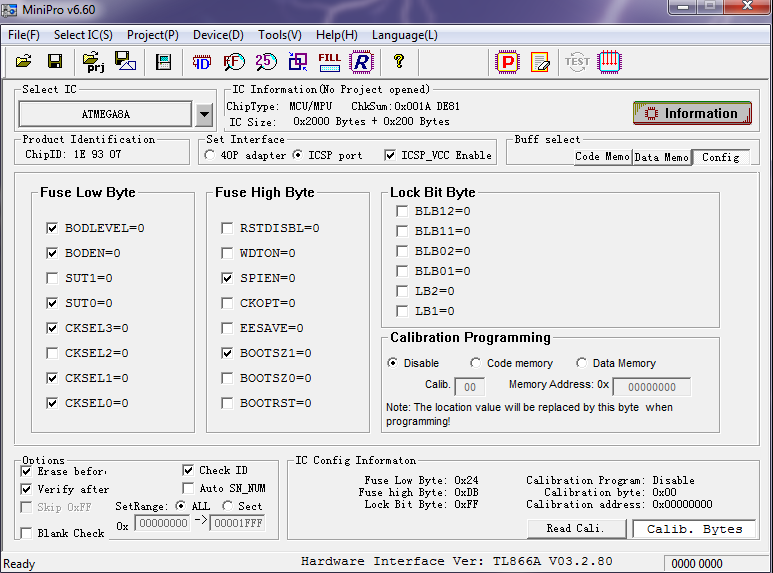Click the Information button

[x=692, y=113]
